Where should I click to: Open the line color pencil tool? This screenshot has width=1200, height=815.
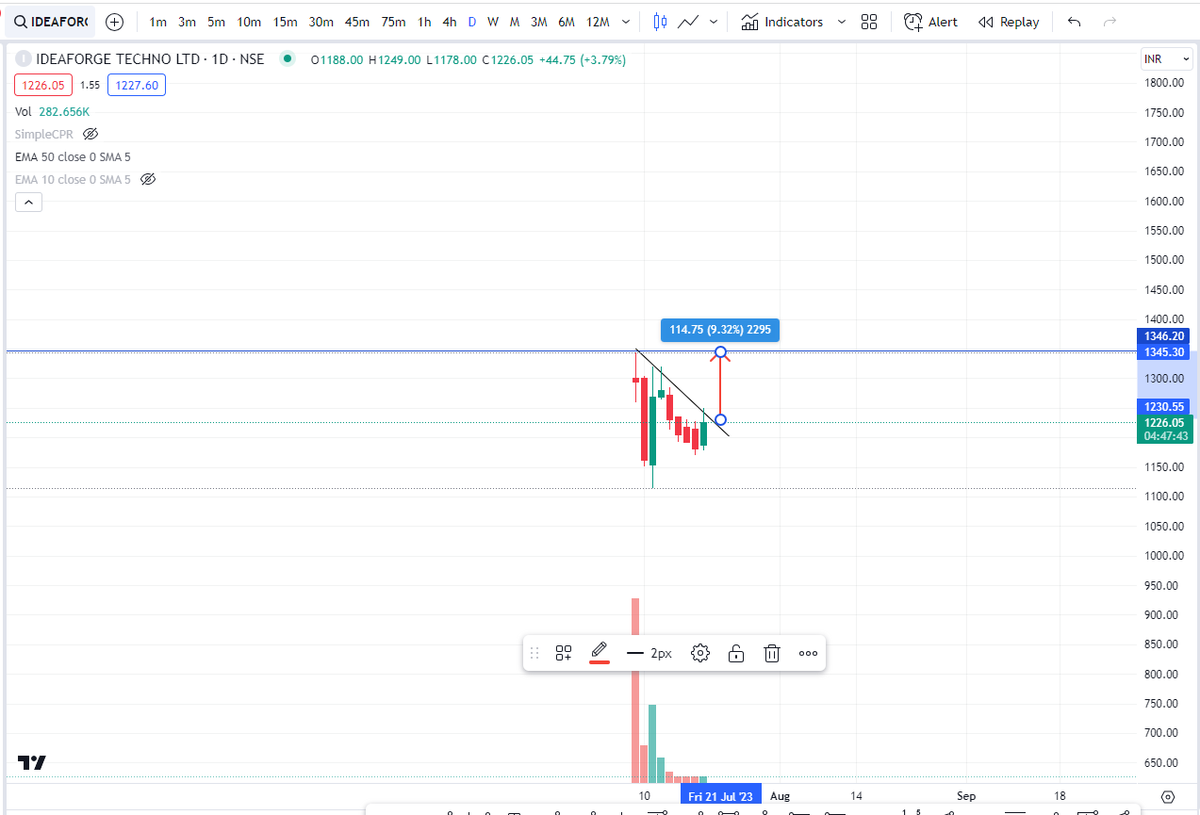pyautogui.click(x=600, y=652)
